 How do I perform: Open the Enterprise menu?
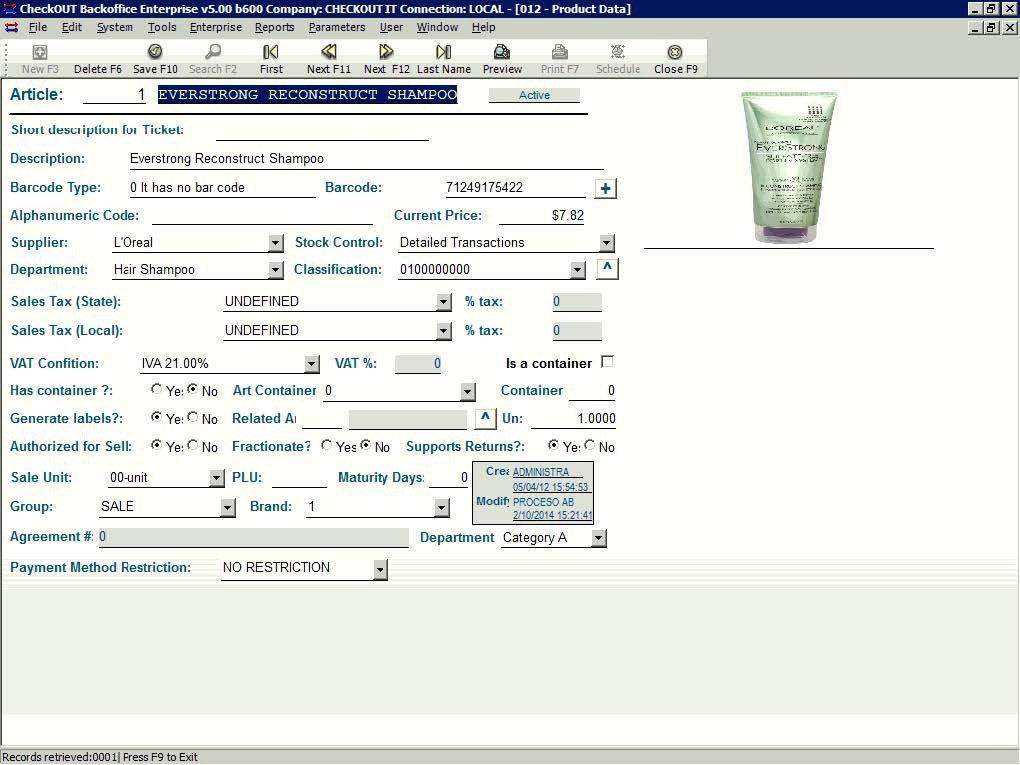pos(215,27)
